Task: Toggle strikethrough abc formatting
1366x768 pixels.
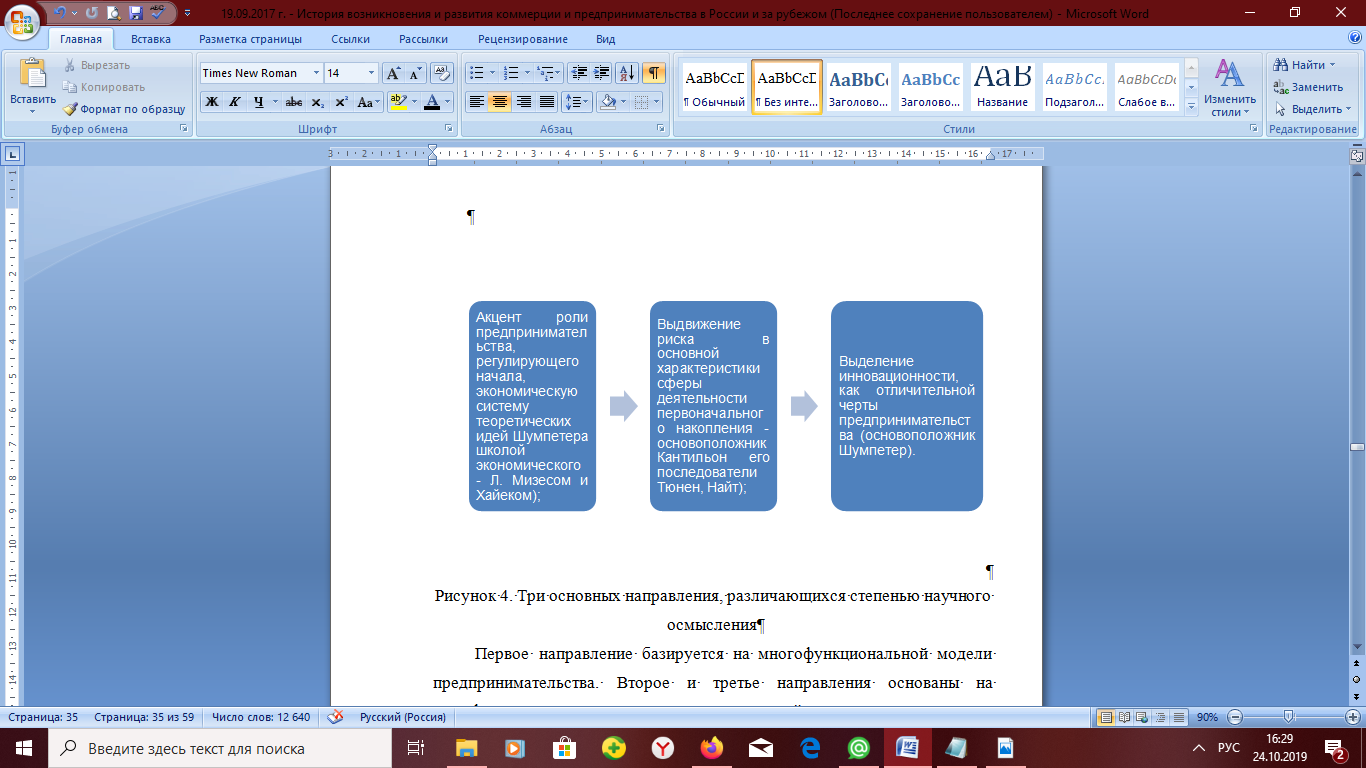Action: click(x=294, y=102)
